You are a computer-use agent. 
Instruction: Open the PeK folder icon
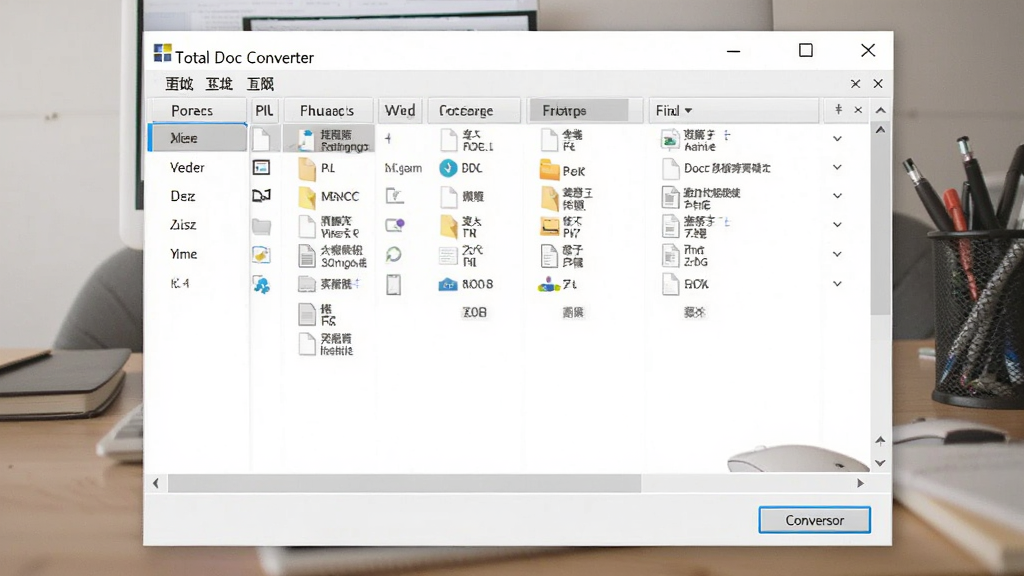pyautogui.click(x=549, y=170)
